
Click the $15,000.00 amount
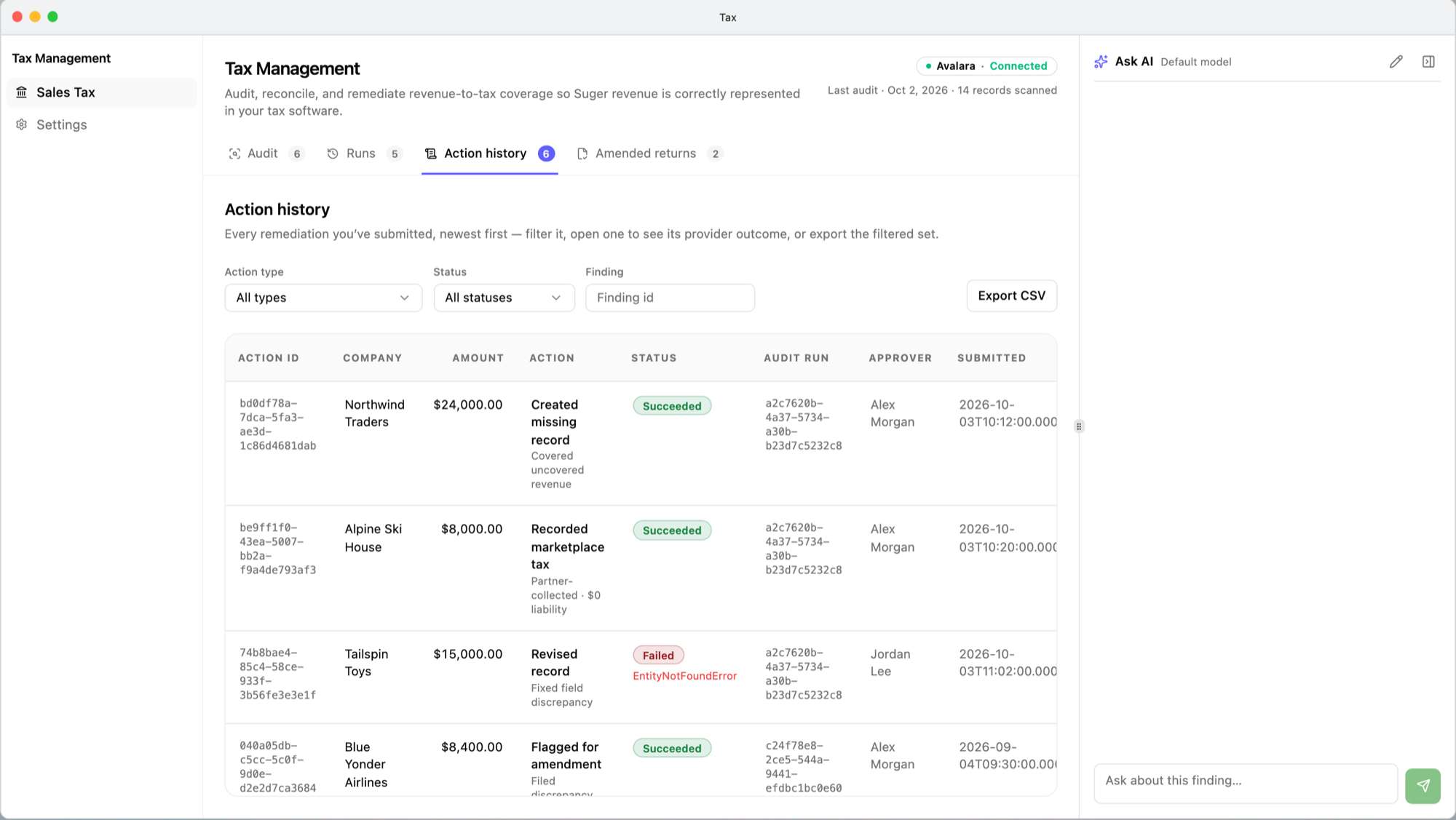tap(467, 654)
